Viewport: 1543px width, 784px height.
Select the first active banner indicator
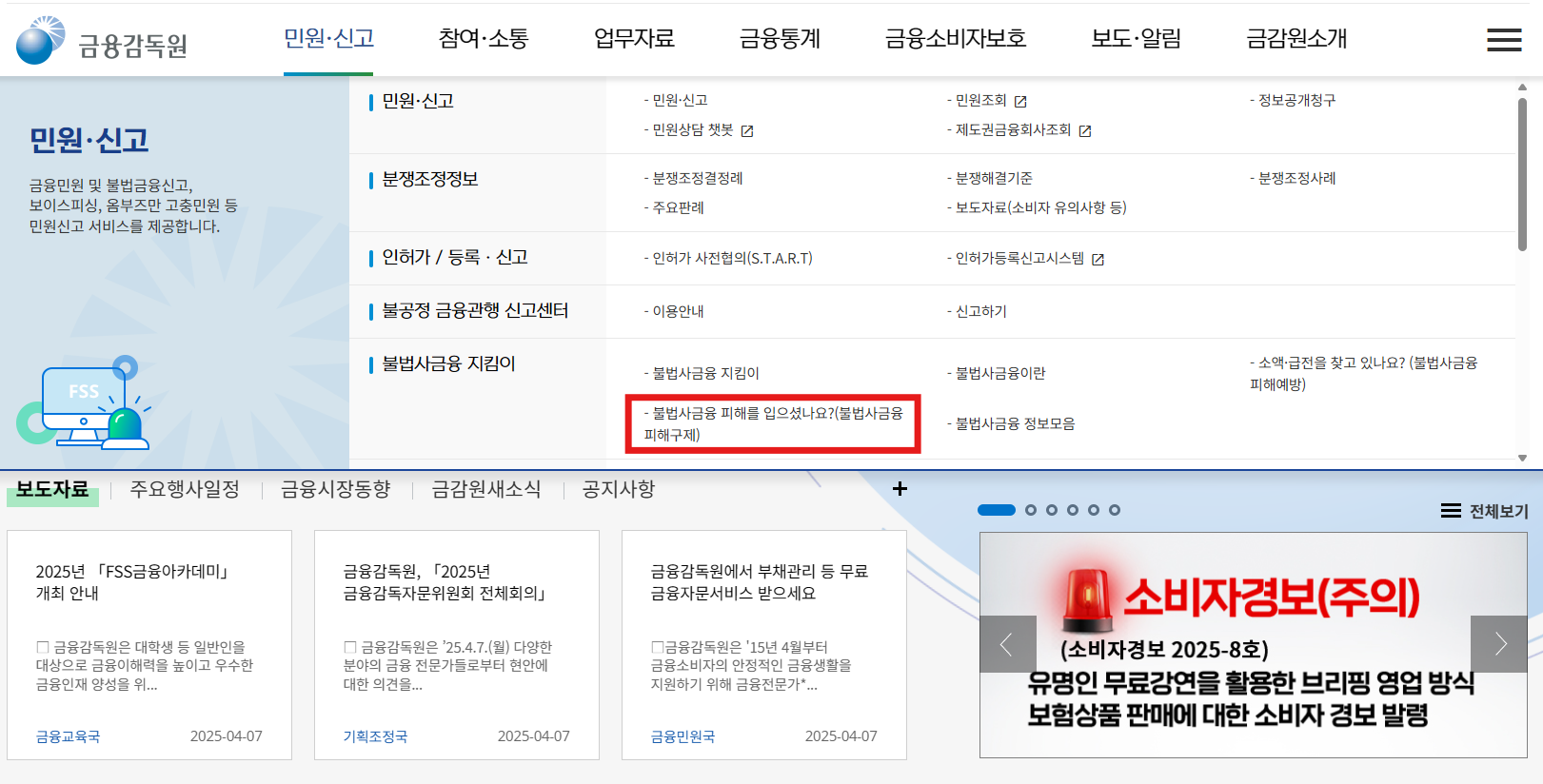click(x=997, y=510)
